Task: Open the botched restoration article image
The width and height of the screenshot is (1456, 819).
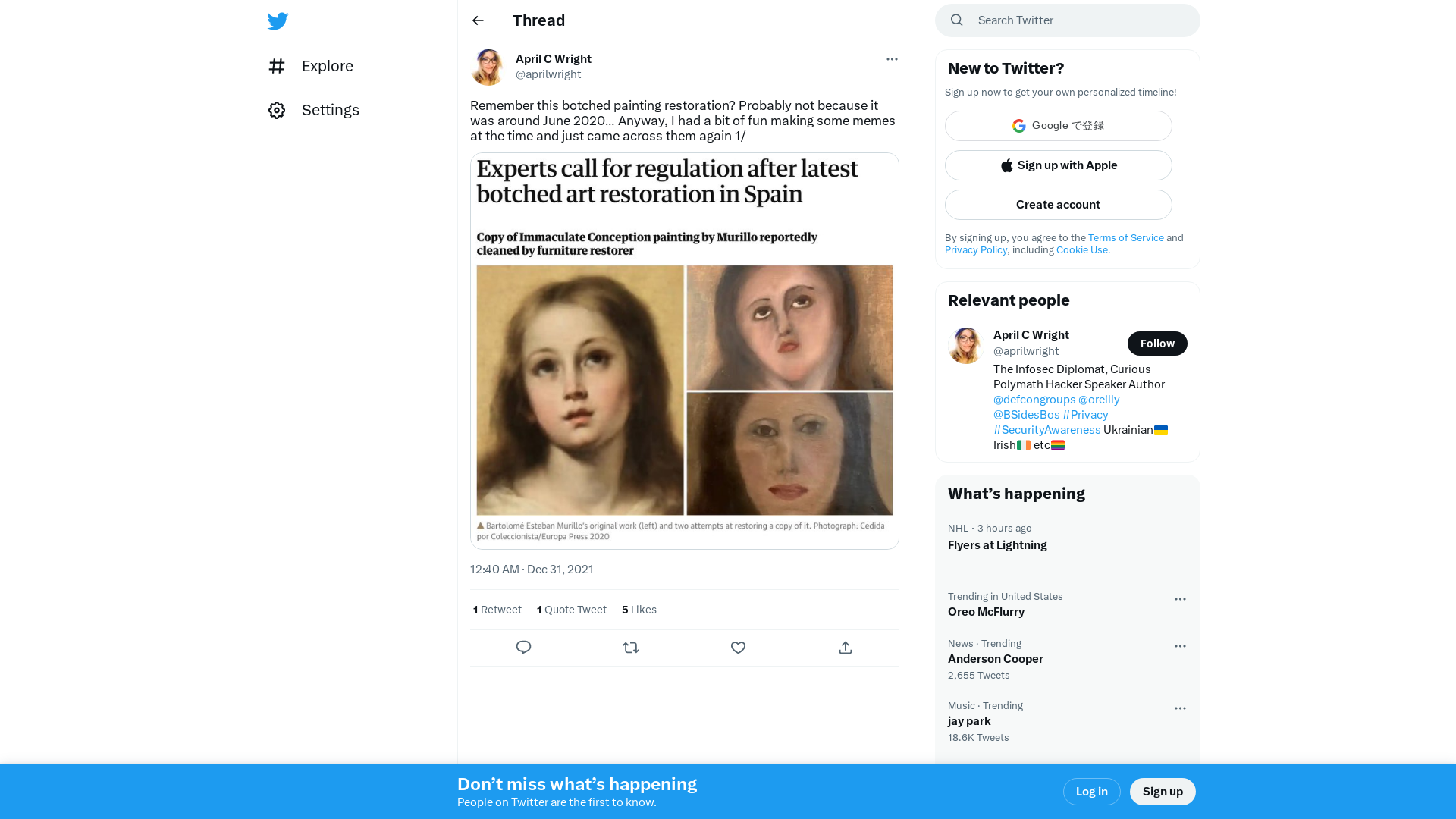Action: point(685,351)
